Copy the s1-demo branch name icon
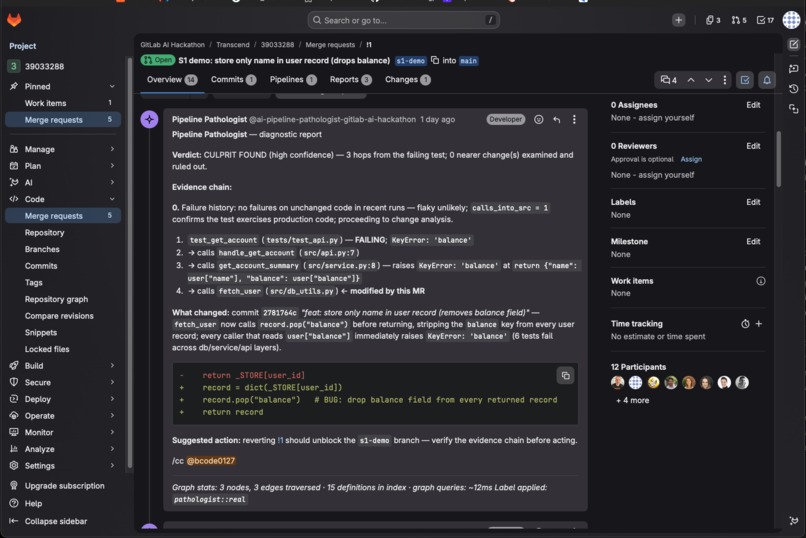Viewport: 806px width, 538px height. [x=435, y=60]
